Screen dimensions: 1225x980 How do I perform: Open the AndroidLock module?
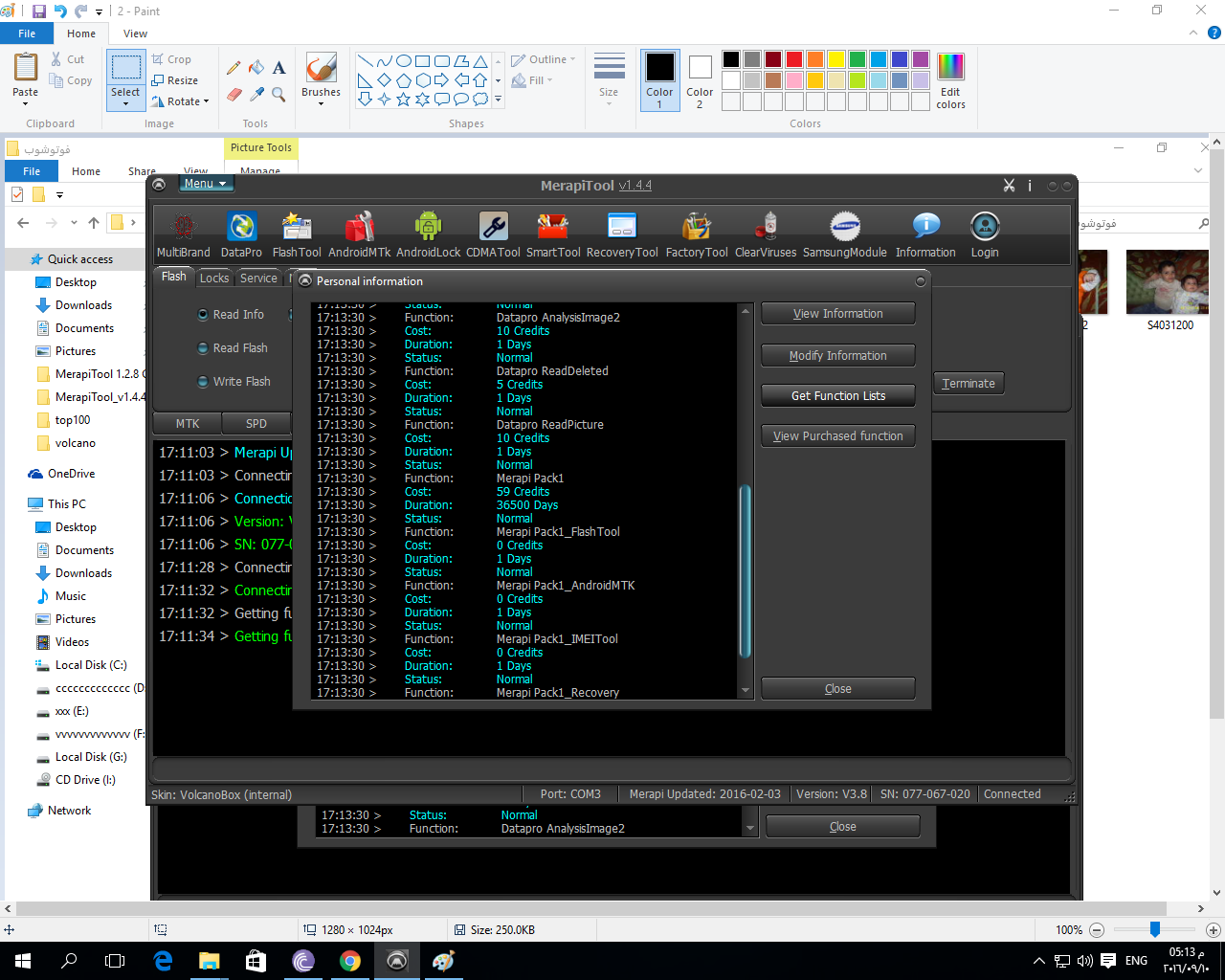click(x=429, y=235)
